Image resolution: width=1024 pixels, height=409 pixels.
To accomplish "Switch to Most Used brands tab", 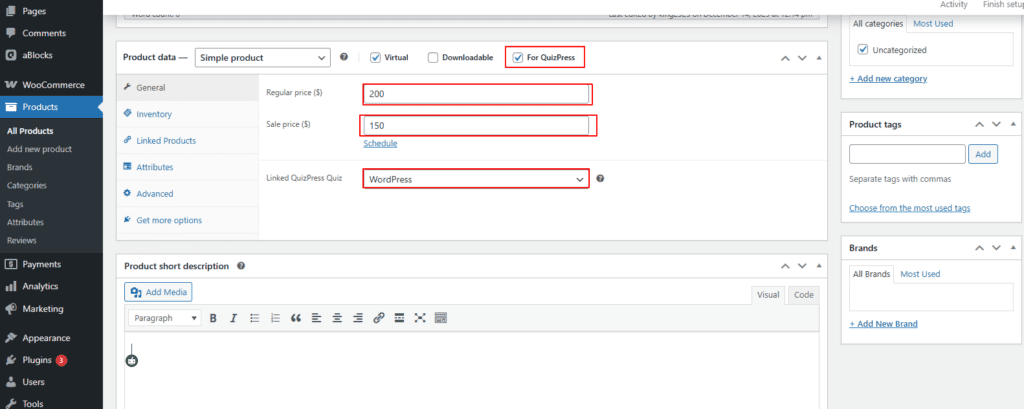I will click(x=920, y=274).
